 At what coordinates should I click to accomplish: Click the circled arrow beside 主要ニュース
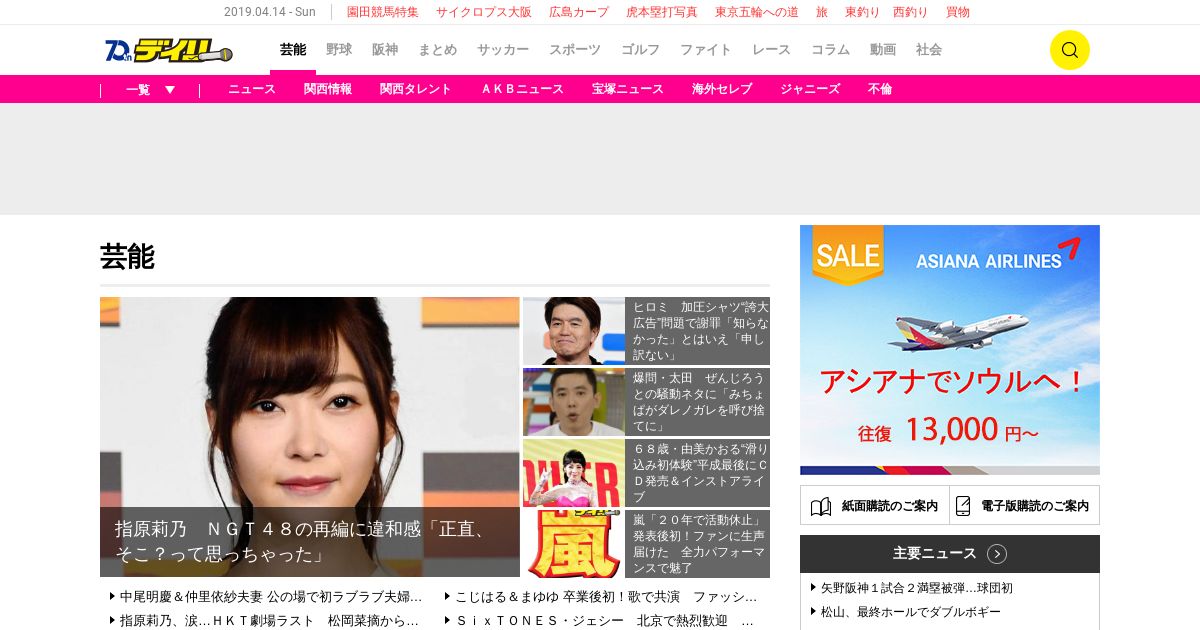point(996,554)
